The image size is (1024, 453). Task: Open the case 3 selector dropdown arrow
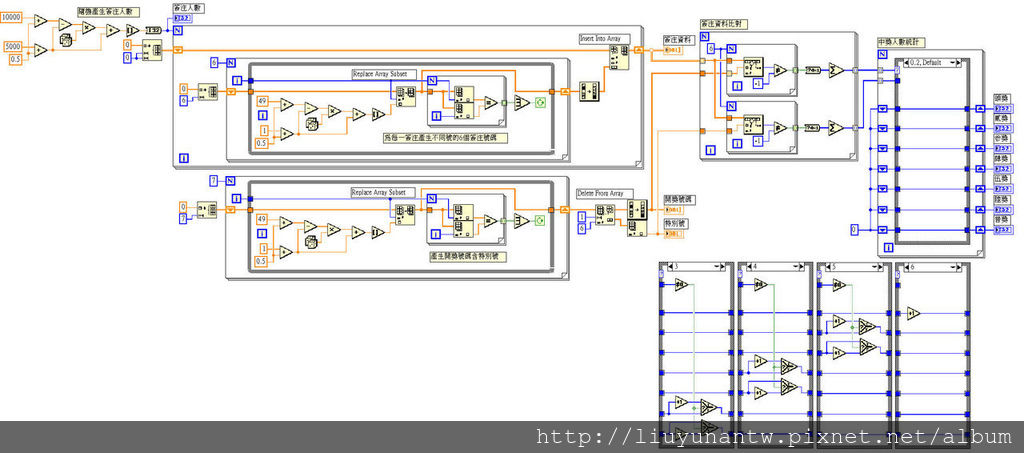coord(716,266)
